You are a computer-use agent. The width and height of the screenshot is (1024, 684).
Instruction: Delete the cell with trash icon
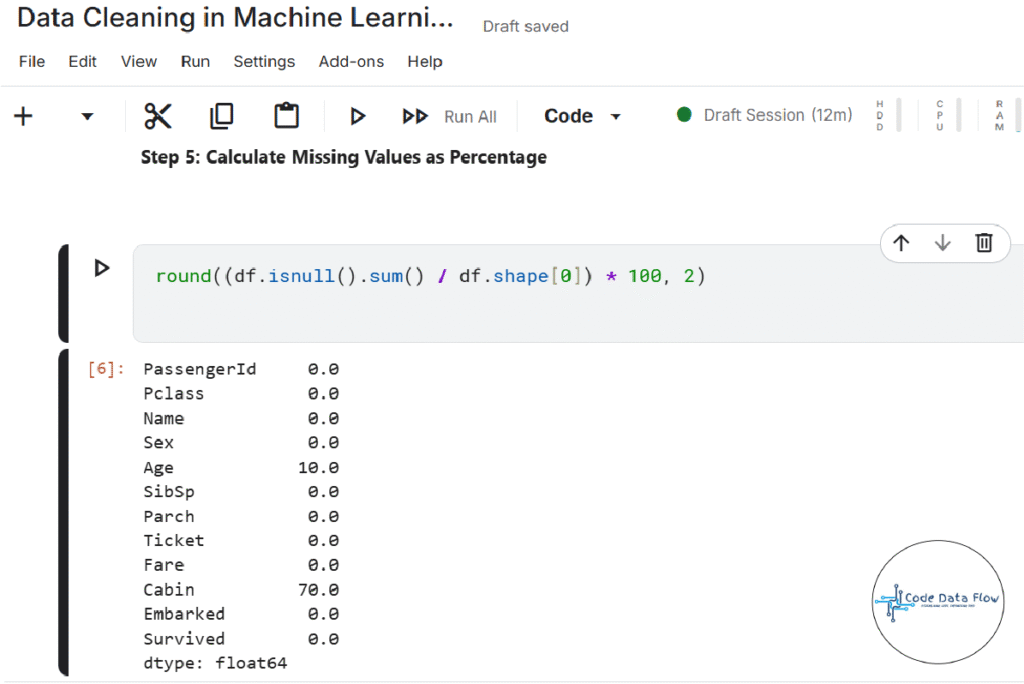click(984, 243)
